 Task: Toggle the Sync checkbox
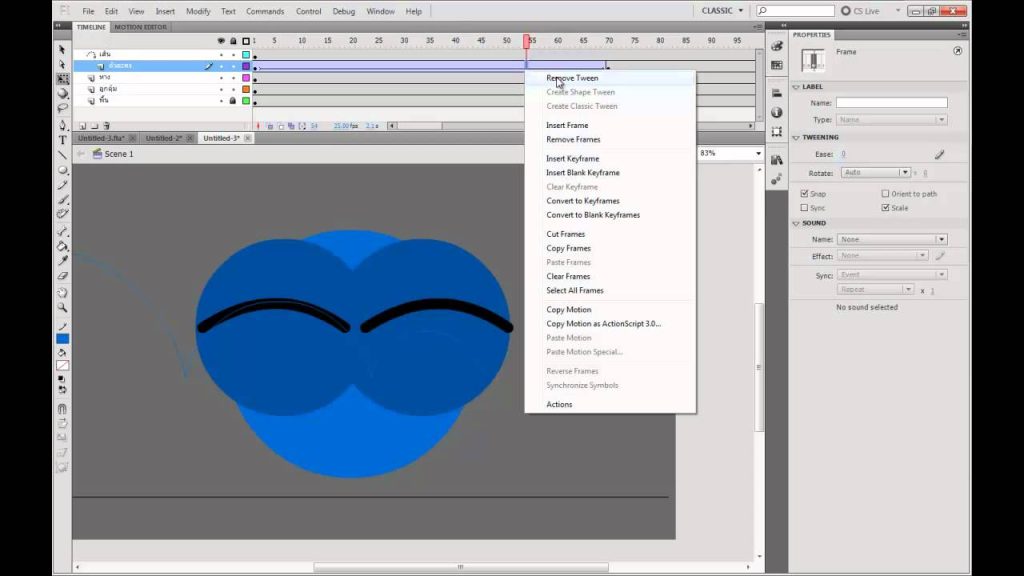(x=804, y=208)
